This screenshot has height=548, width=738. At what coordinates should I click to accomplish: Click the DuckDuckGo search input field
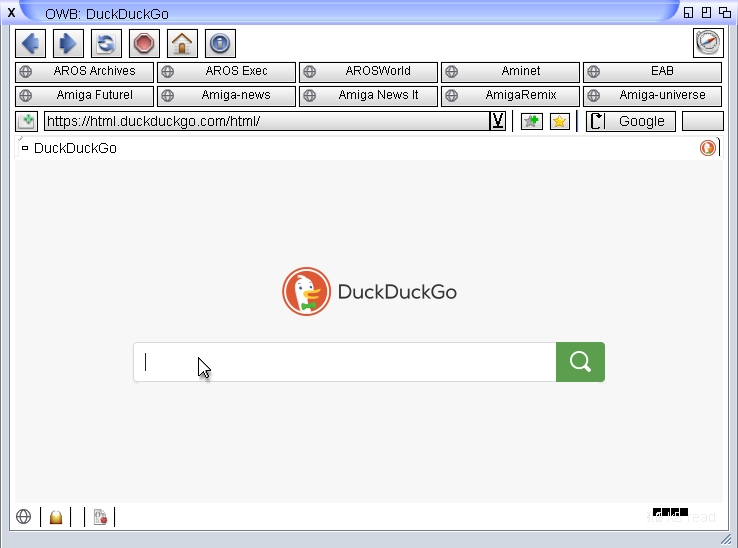(x=345, y=362)
